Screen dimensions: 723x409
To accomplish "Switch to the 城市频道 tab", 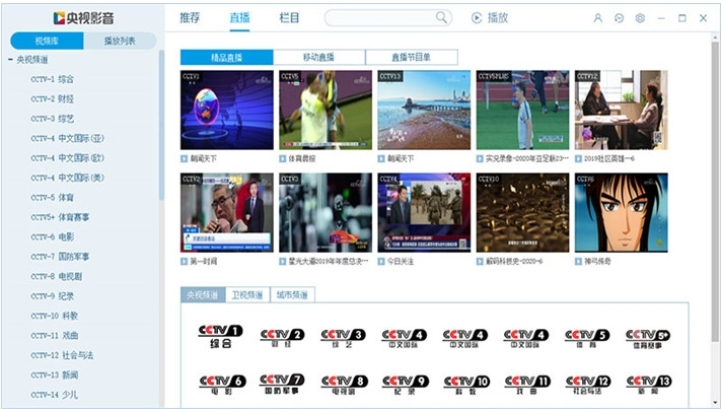I will point(292,295).
